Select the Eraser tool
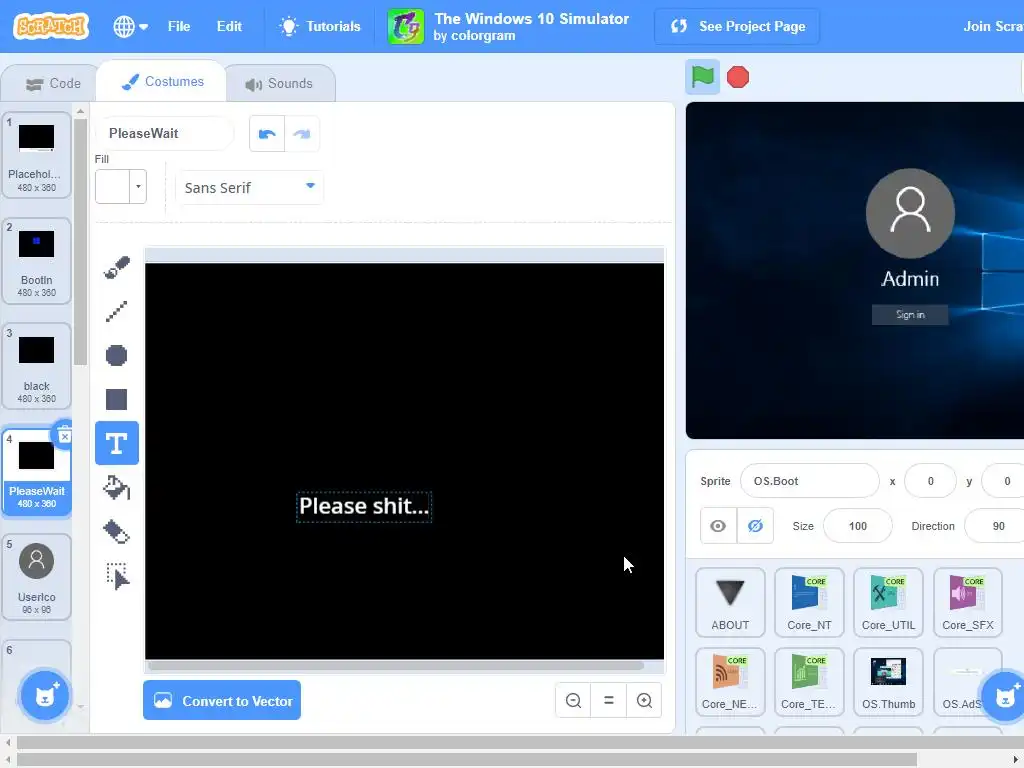1024x768 pixels. tap(117, 532)
